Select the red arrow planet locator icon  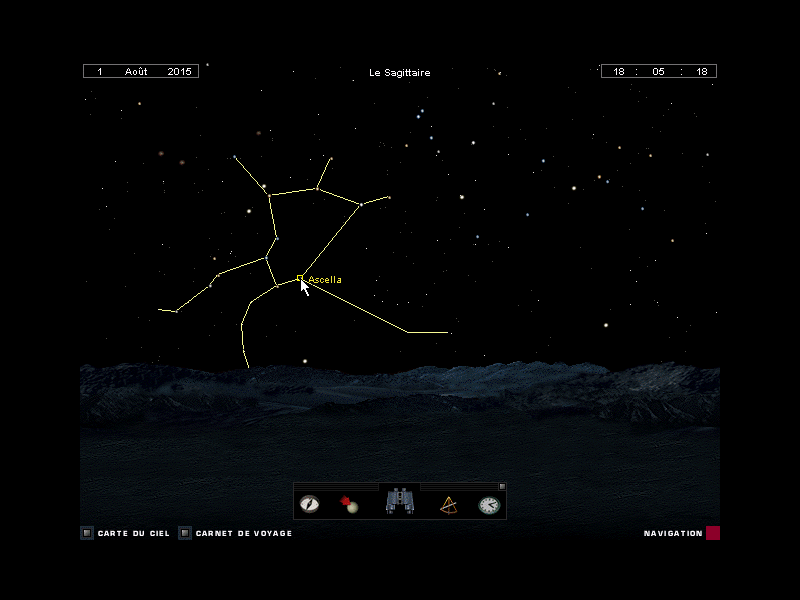[349, 504]
